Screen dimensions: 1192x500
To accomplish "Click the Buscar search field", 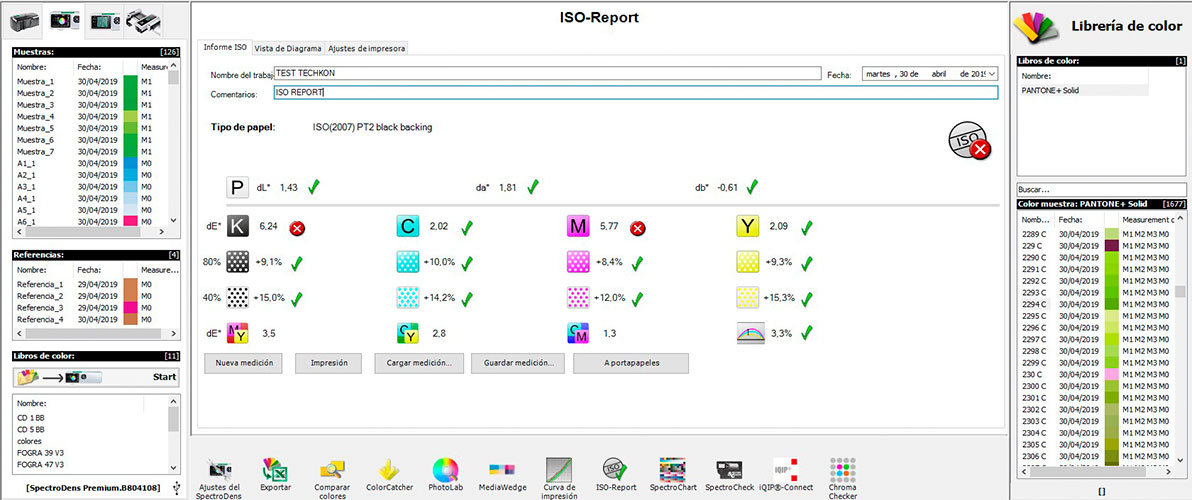I will tap(1102, 189).
